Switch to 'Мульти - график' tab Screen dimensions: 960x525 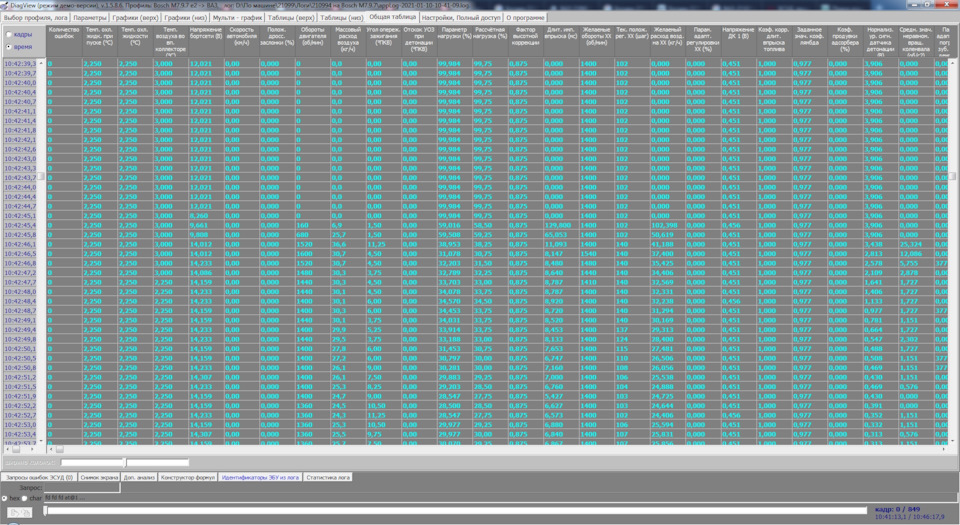(x=238, y=18)
